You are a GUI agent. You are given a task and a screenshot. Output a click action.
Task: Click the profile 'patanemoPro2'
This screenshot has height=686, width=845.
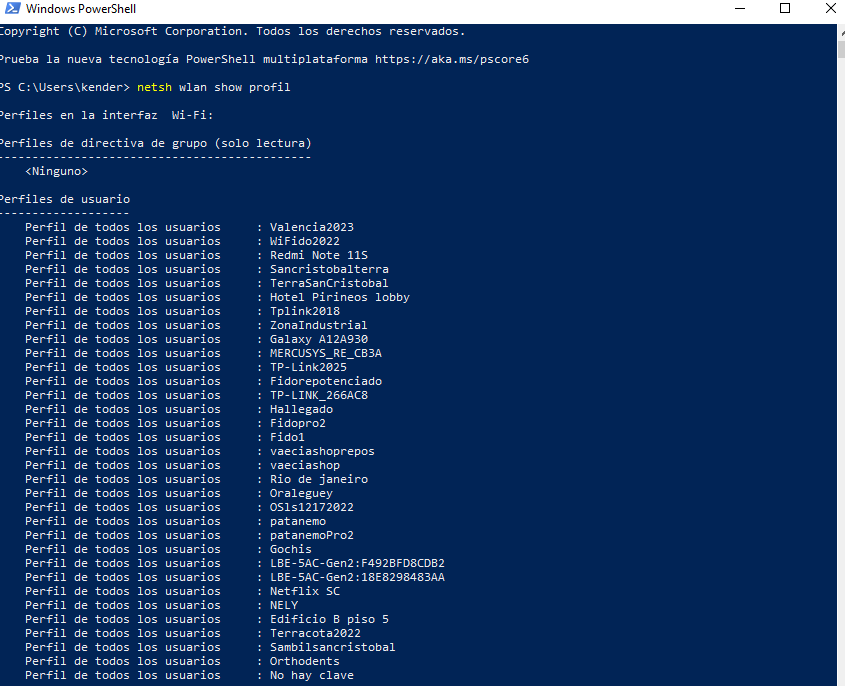click(x=311, y=536)
